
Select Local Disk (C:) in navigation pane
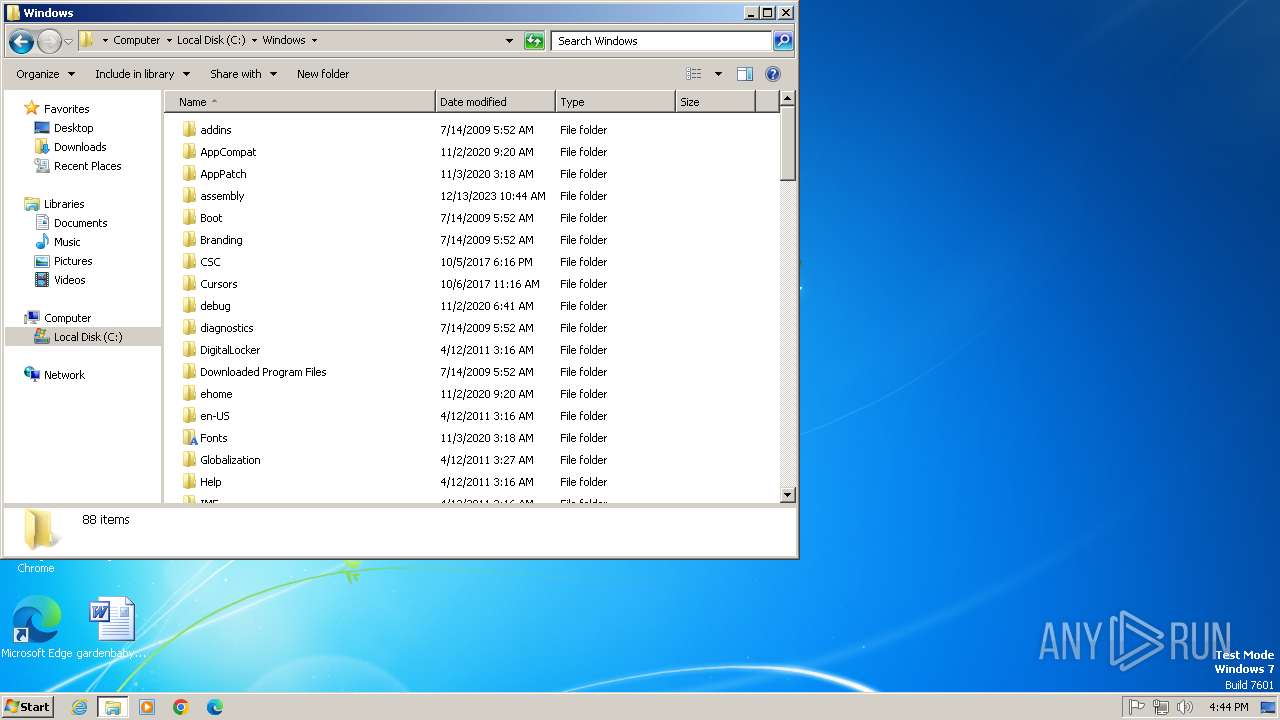point(88,337)
